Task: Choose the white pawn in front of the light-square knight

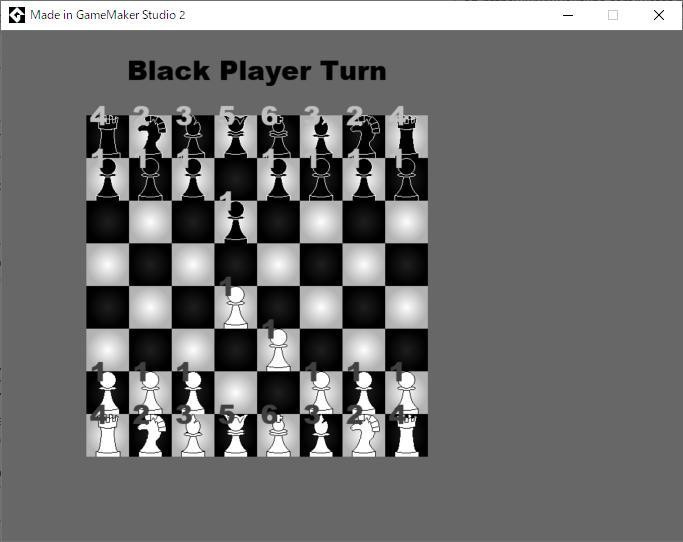Action: click(x=364, y=393)
